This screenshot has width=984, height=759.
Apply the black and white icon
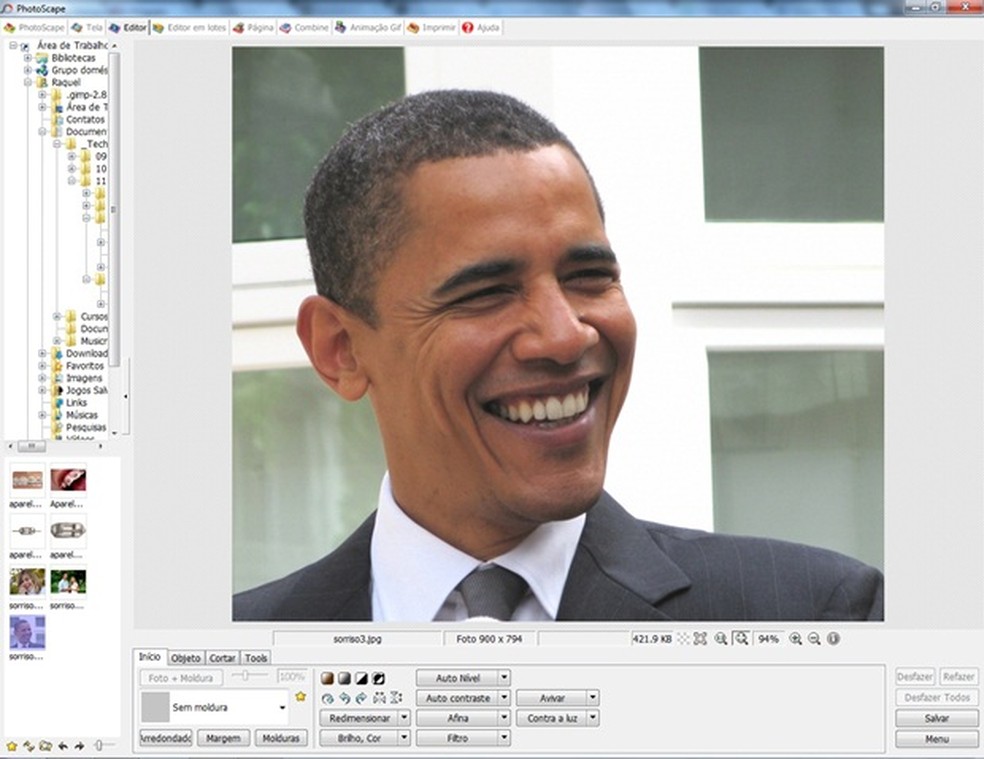pos(361,678)
